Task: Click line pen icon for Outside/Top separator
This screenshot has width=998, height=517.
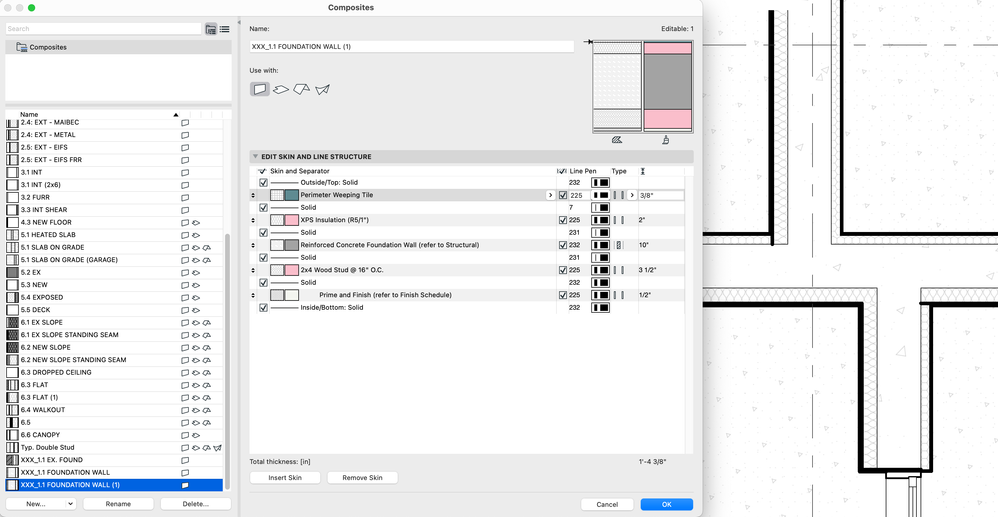Action: click(600, 183)
